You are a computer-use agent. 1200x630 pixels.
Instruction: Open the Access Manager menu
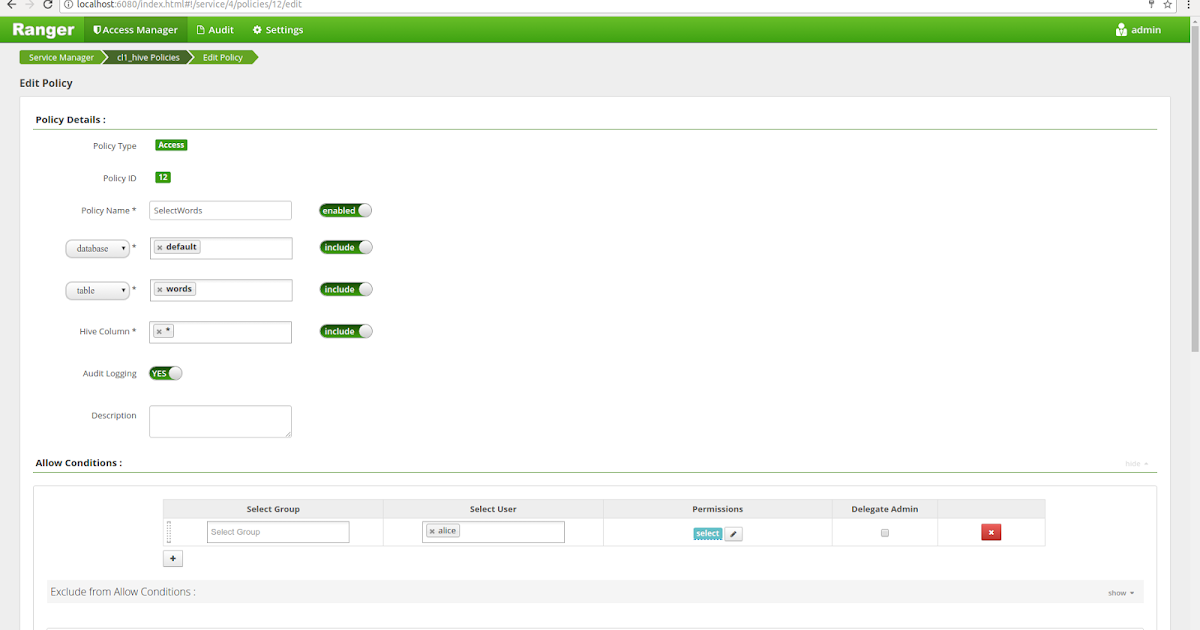(x=135, y=29)
